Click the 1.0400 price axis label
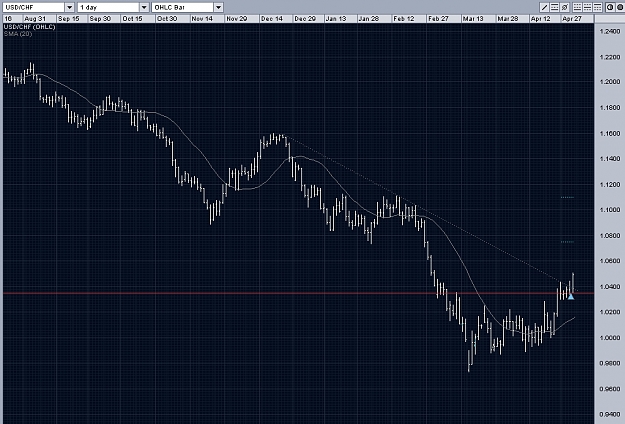 point(610,287)
